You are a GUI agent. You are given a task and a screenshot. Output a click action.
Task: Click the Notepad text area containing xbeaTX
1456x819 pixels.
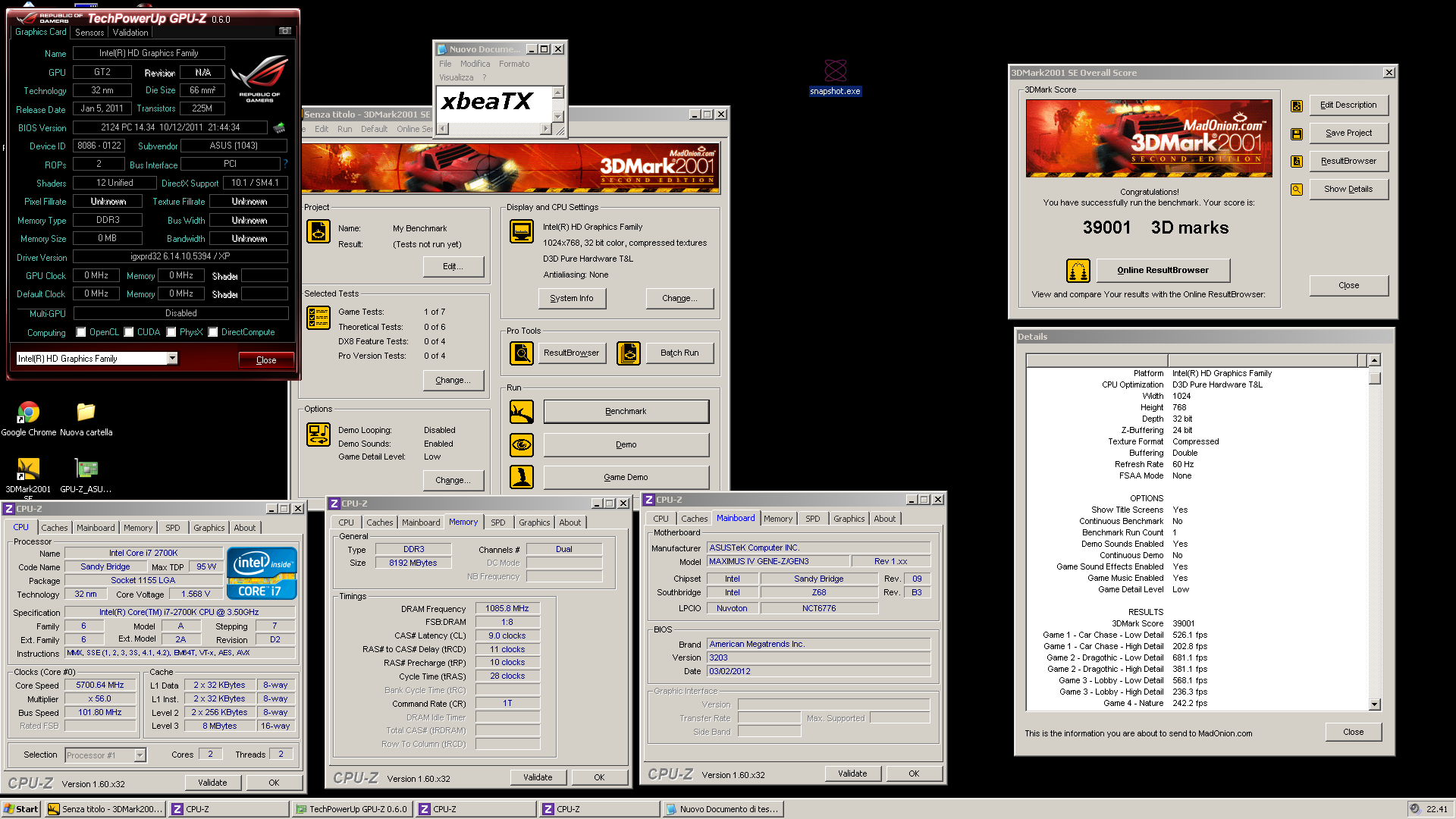tap(494, 104)
